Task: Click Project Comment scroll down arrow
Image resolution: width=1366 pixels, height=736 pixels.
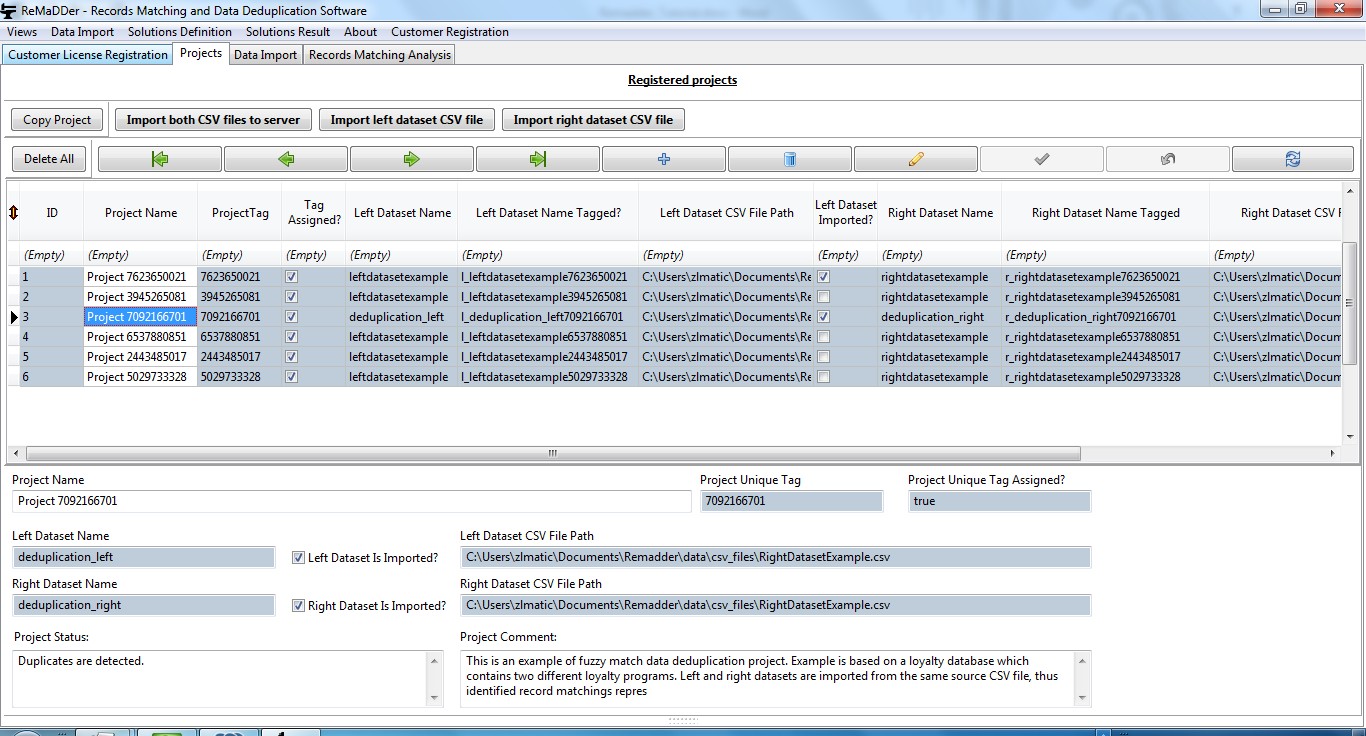Action: (x=1082, y=697)
